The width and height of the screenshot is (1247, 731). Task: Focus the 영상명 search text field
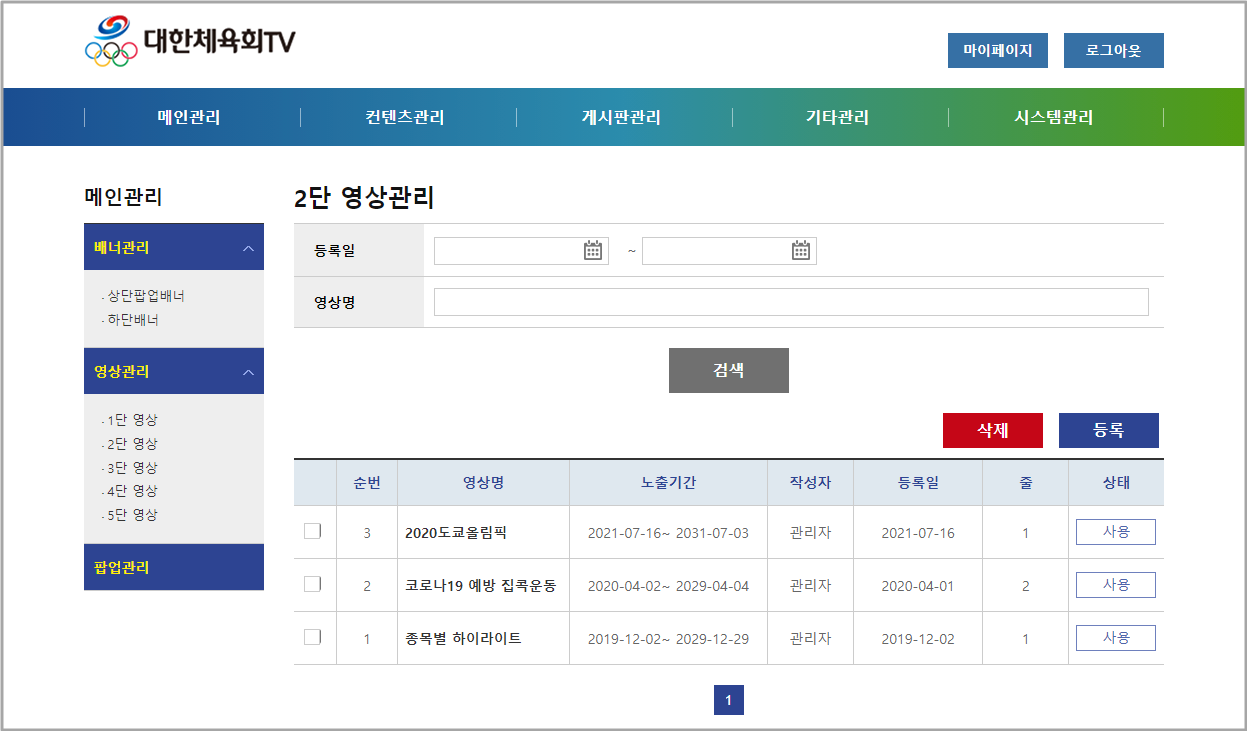[791, 302]
